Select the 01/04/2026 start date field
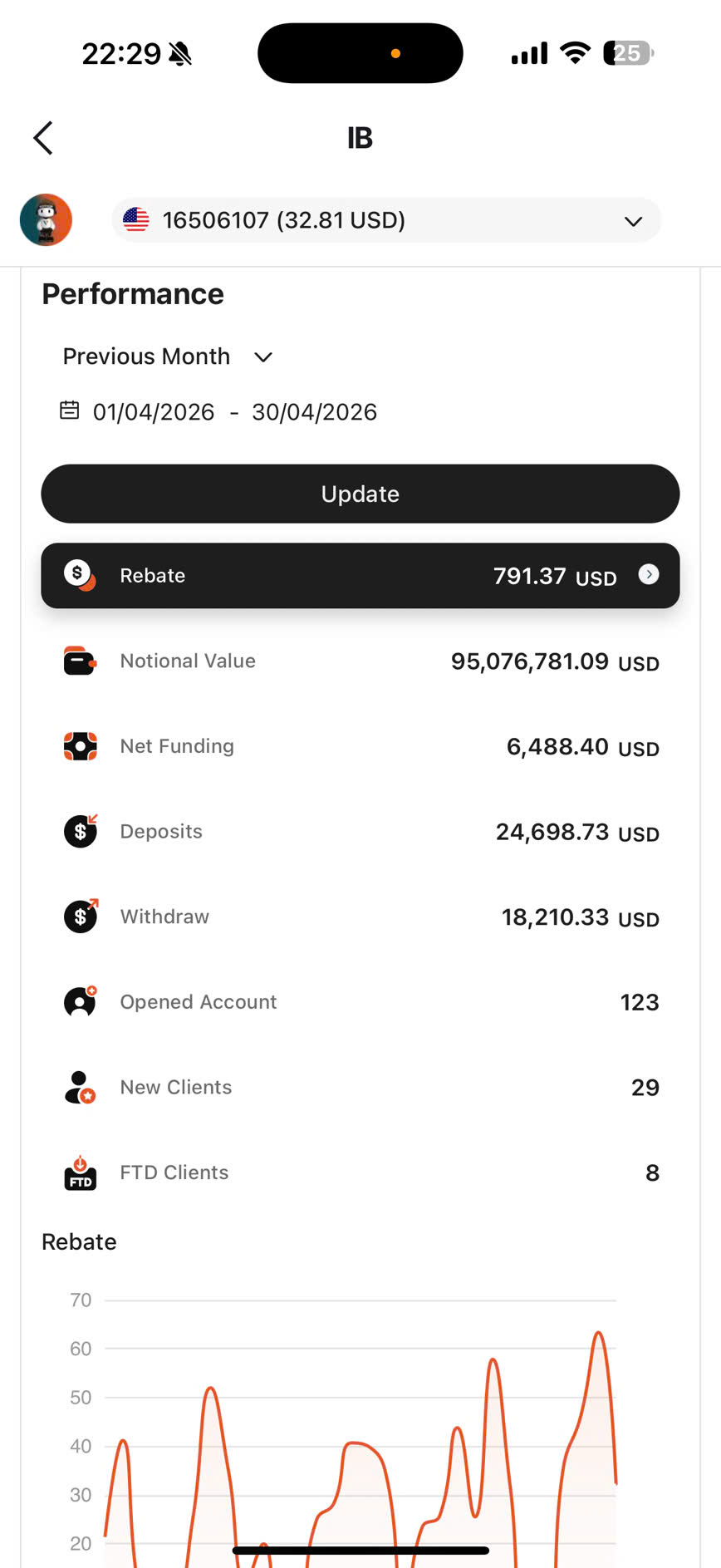The width and height of the screenshot is (721, 1568). pyautogui.click(x=154, y=412)
